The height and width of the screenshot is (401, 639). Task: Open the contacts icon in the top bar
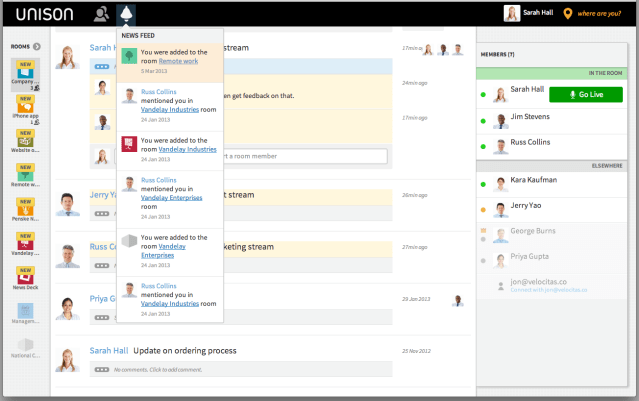click(101, 14)
